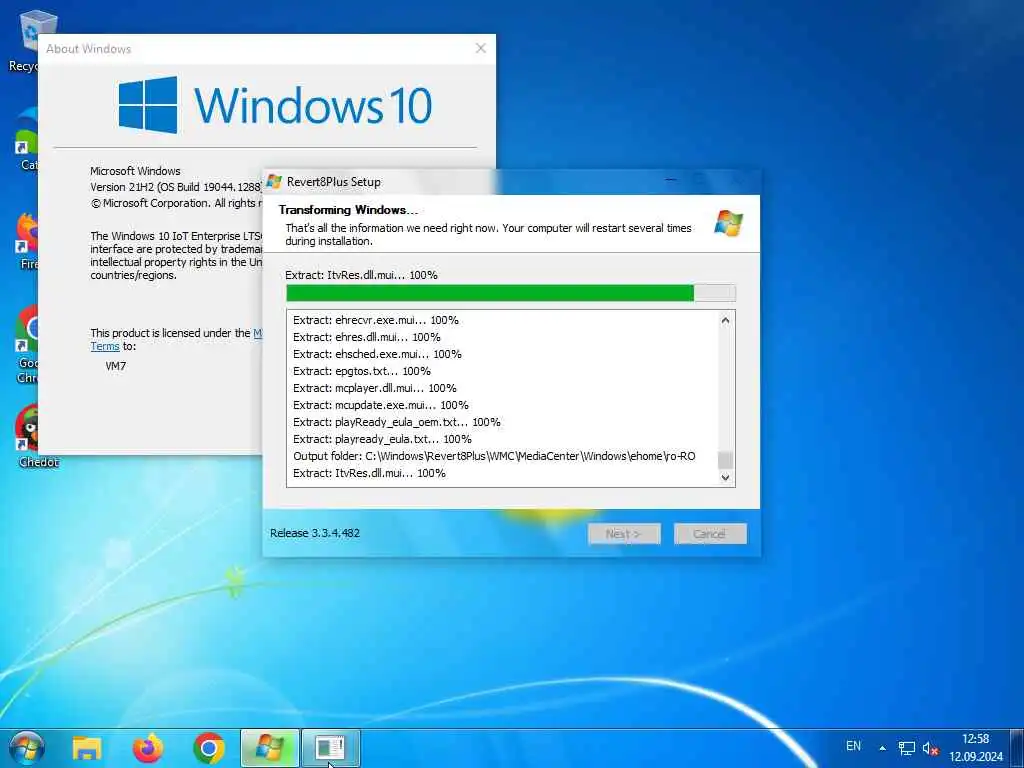Open the Start menu orb
The image size is (1024, 768).
[x=27, y=748]
